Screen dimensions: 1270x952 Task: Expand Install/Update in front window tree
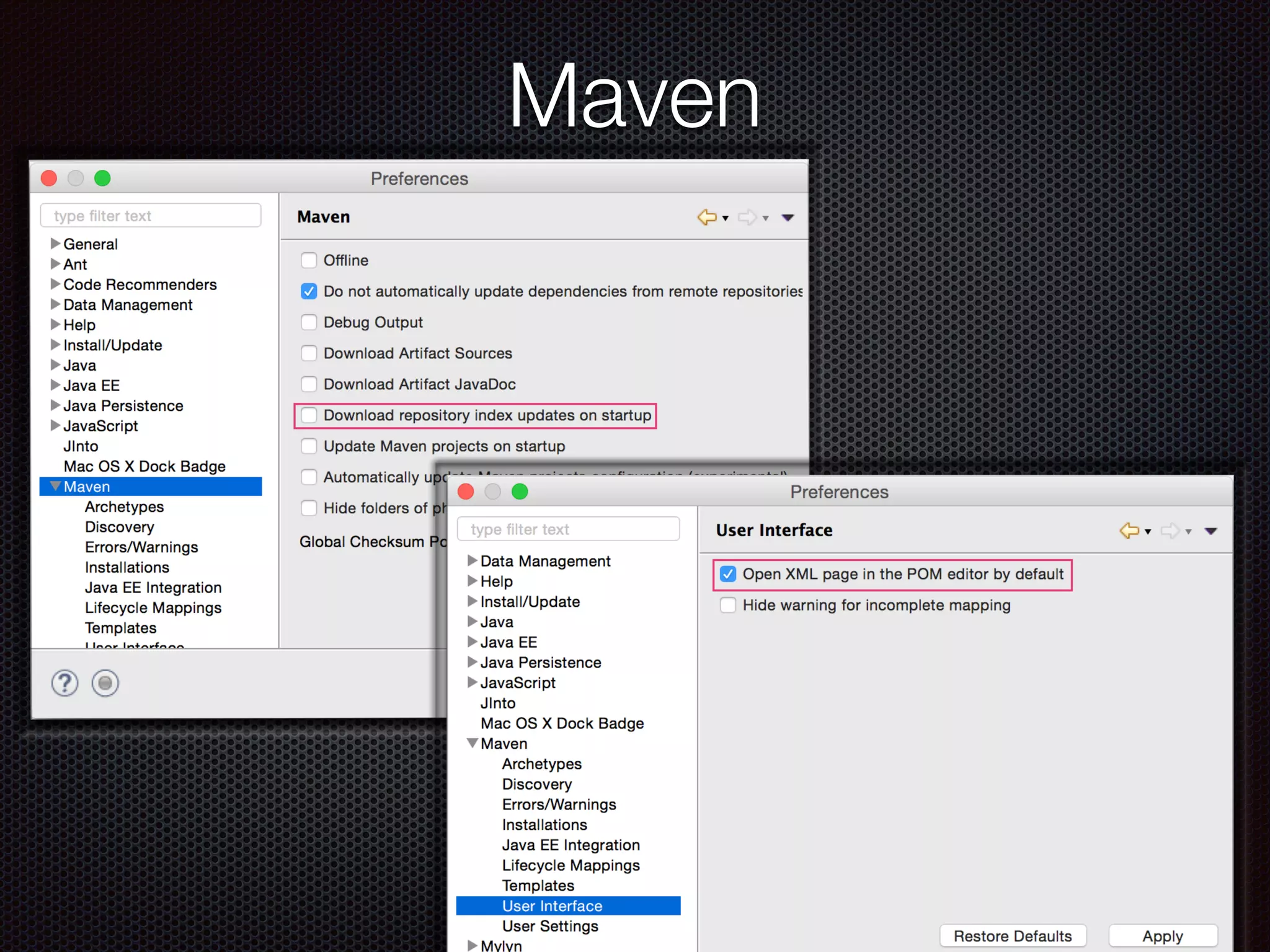pyautogui.click(x=473, y=601)
